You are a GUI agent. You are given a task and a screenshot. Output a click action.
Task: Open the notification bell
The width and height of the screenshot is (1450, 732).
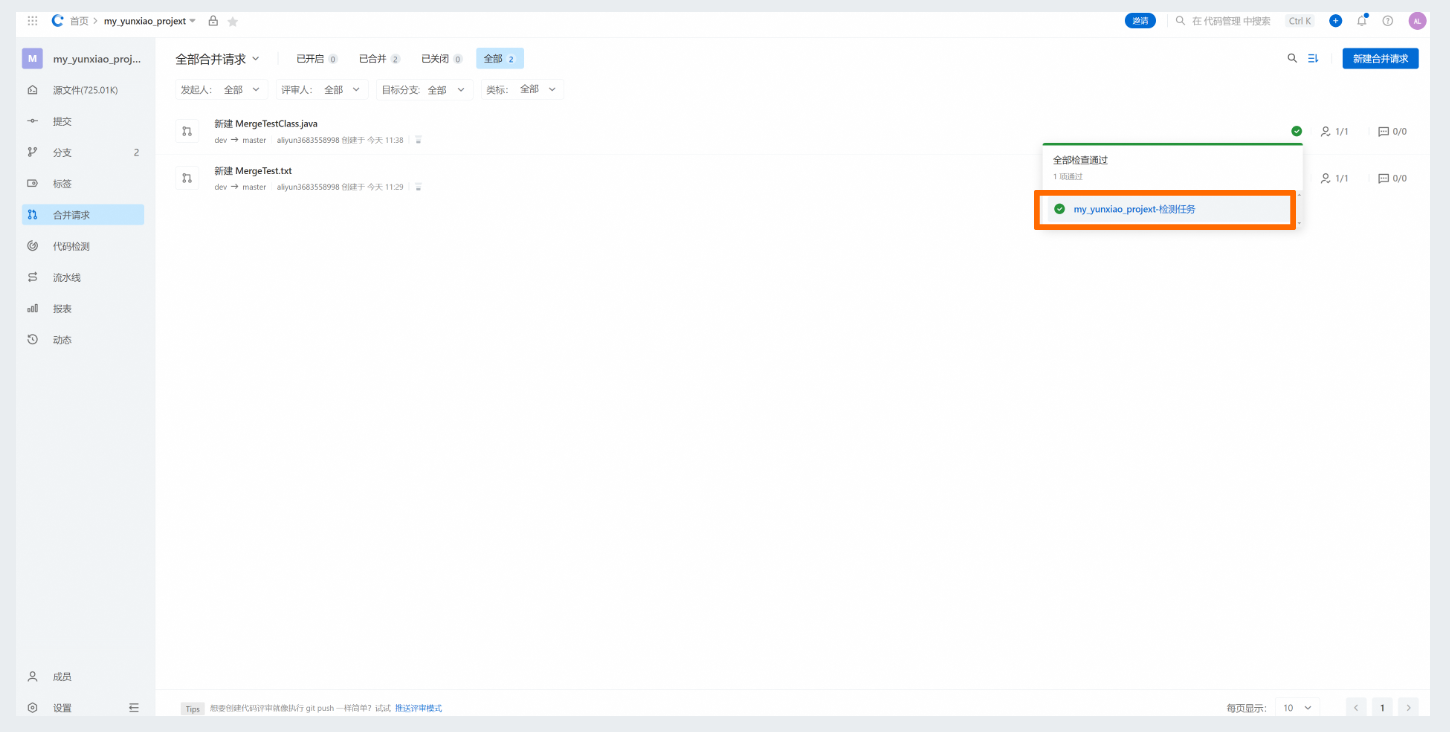pos(1362,21)
